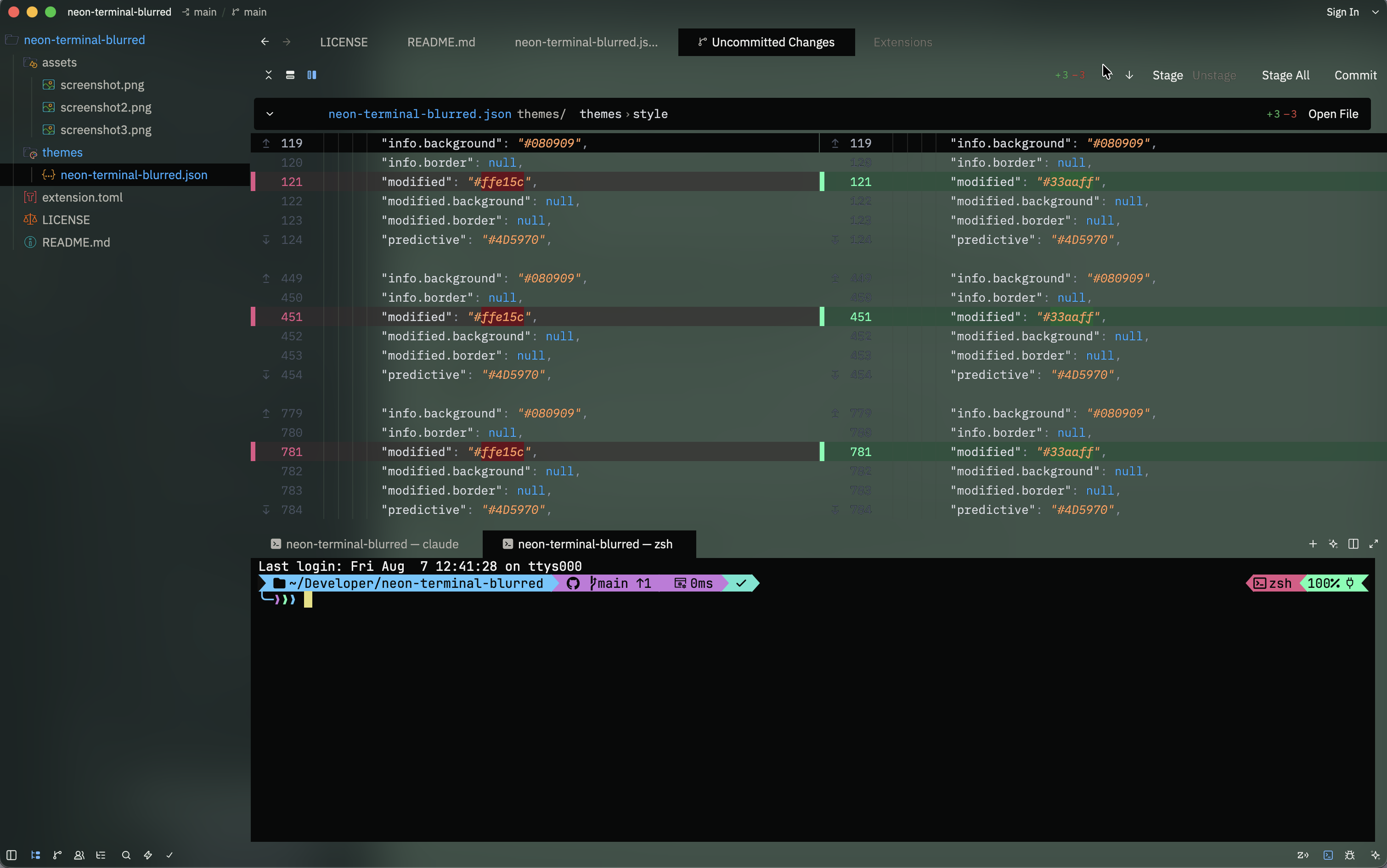
Task: Add a new terminal with plus icon
Action: (x=1313, y=544)
